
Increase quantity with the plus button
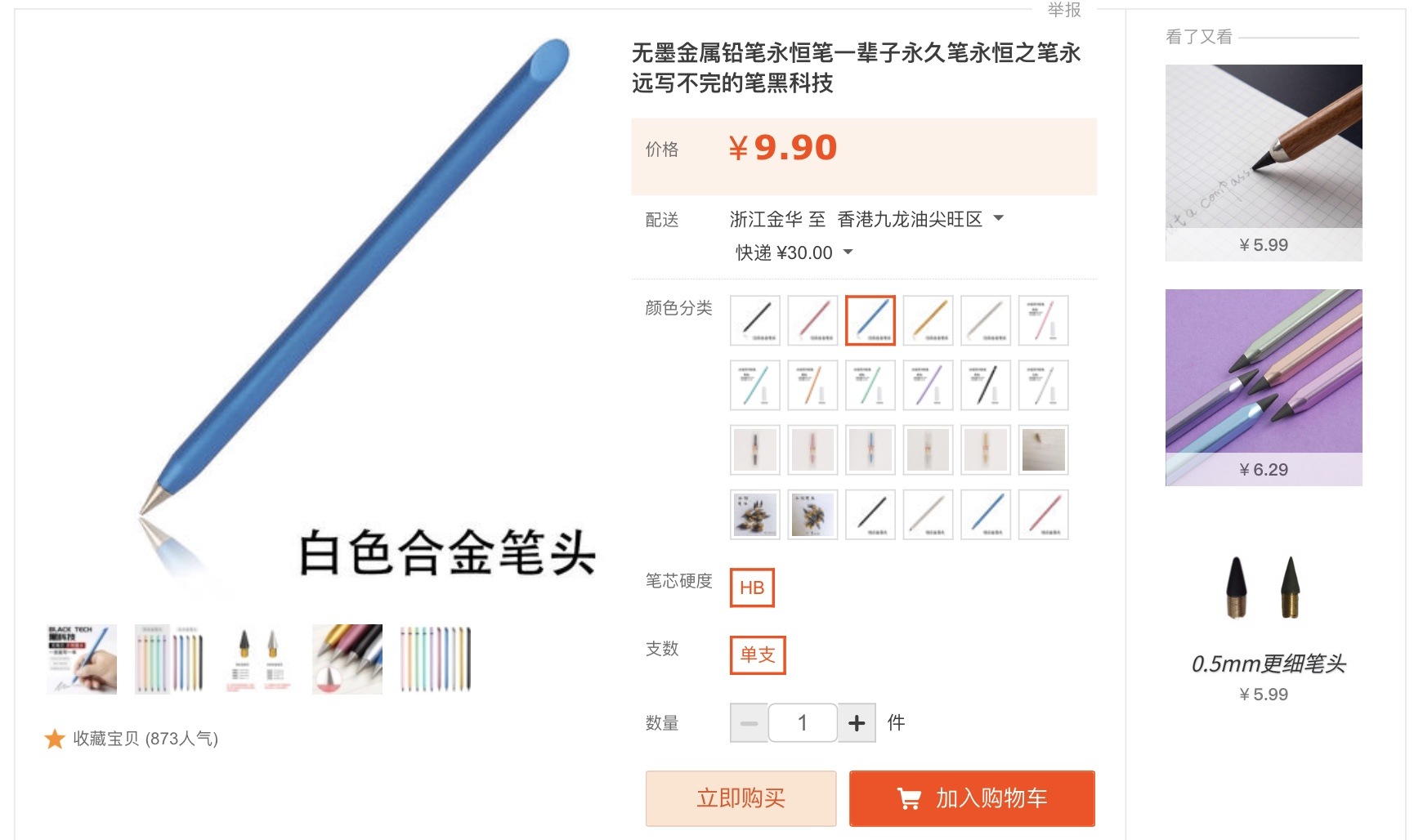tap(857, 723)
